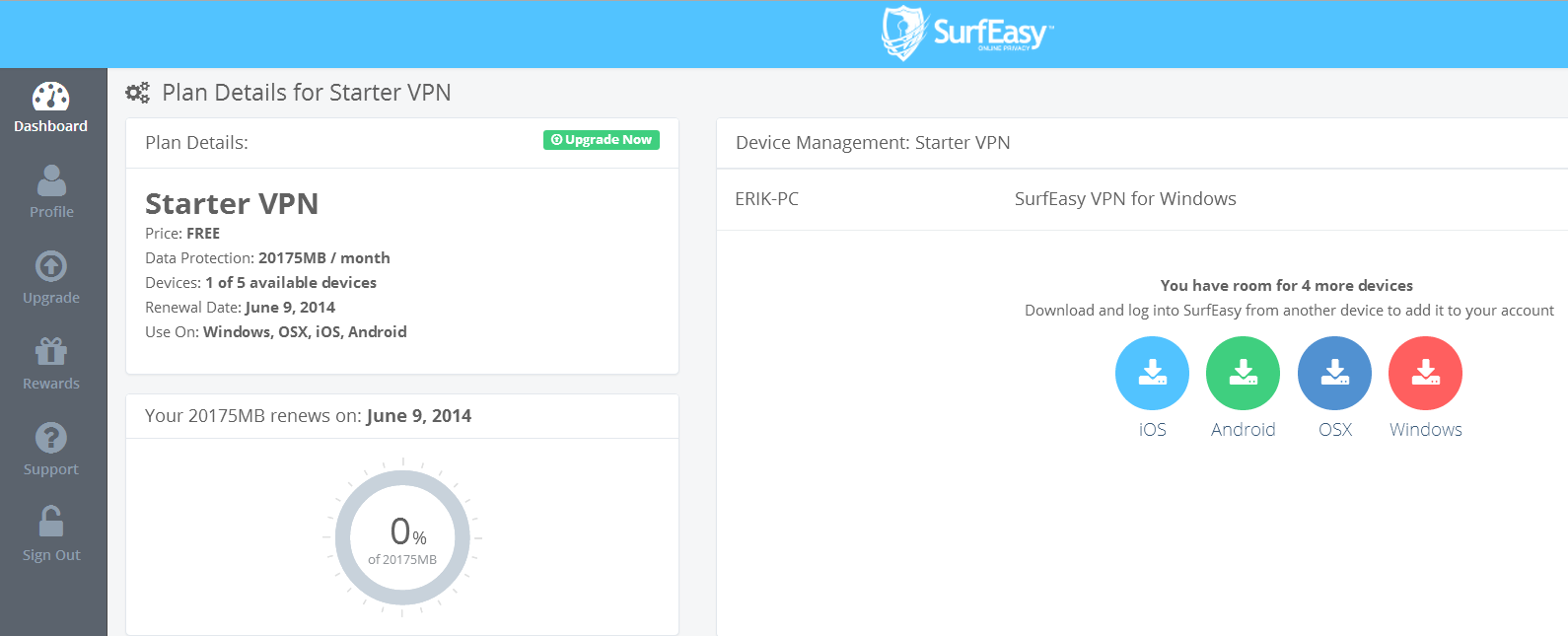Open Rewards using the gift icon
Viewport: 1568px width, 636px height.
[x=51, y=351]
